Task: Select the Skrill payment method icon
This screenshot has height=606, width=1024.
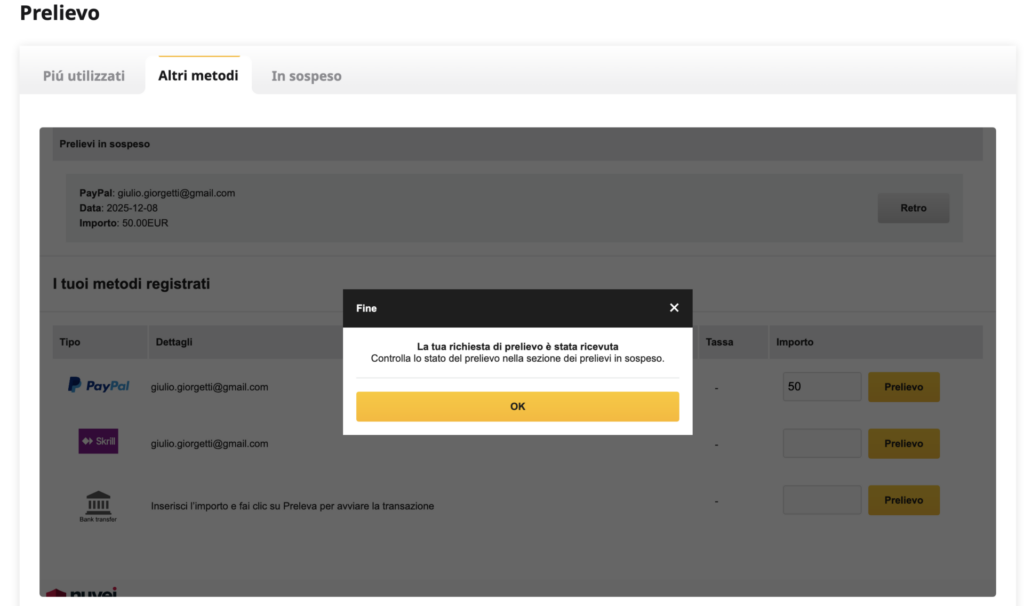Action: [97, 442]
